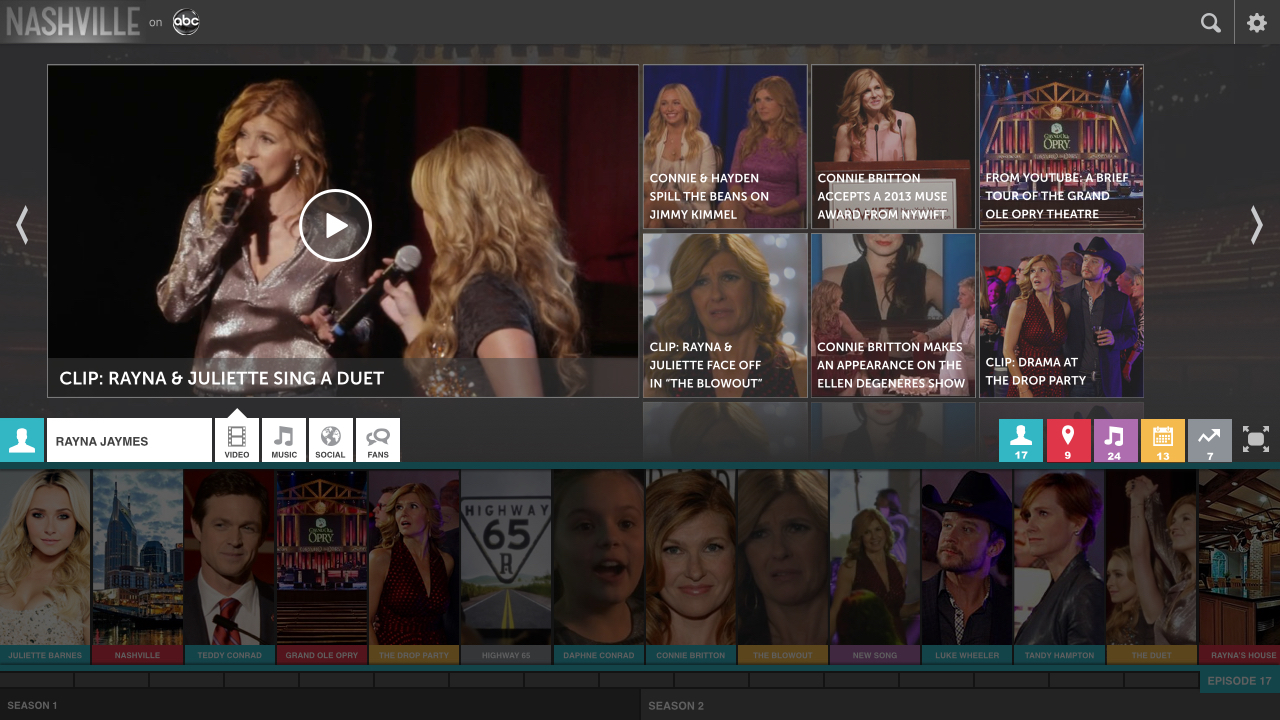Open the search magnifier icon
This screenshot has height=720, width=1280.
pyautogui.click(x=1210, y=22)
